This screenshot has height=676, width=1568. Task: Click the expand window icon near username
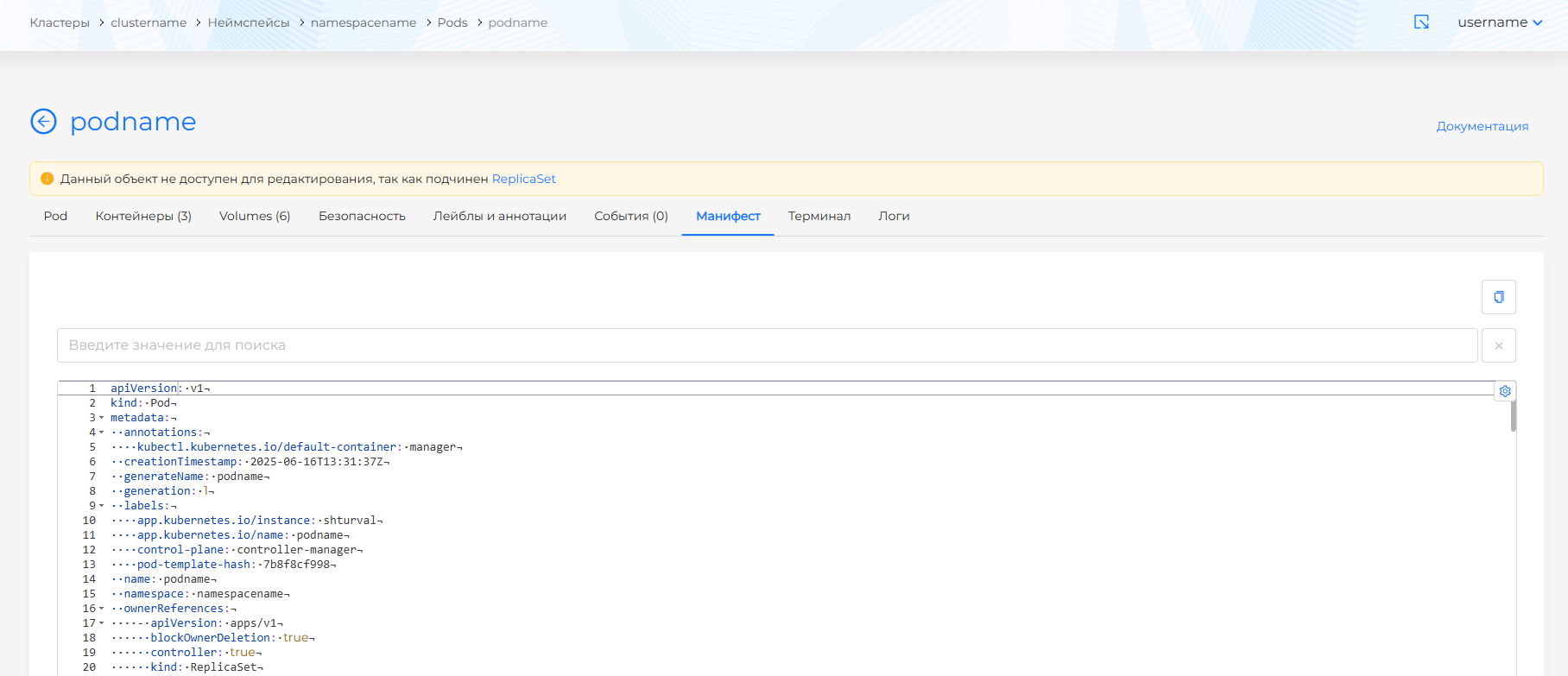(x=1421, y=22)
